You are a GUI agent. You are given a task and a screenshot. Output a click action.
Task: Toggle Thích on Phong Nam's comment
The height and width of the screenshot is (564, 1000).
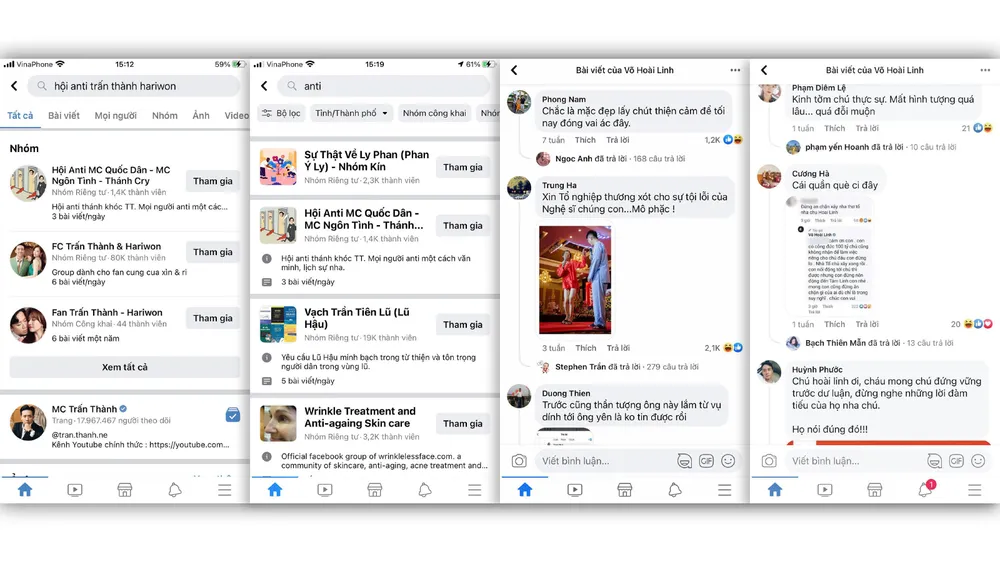point(586,140)
